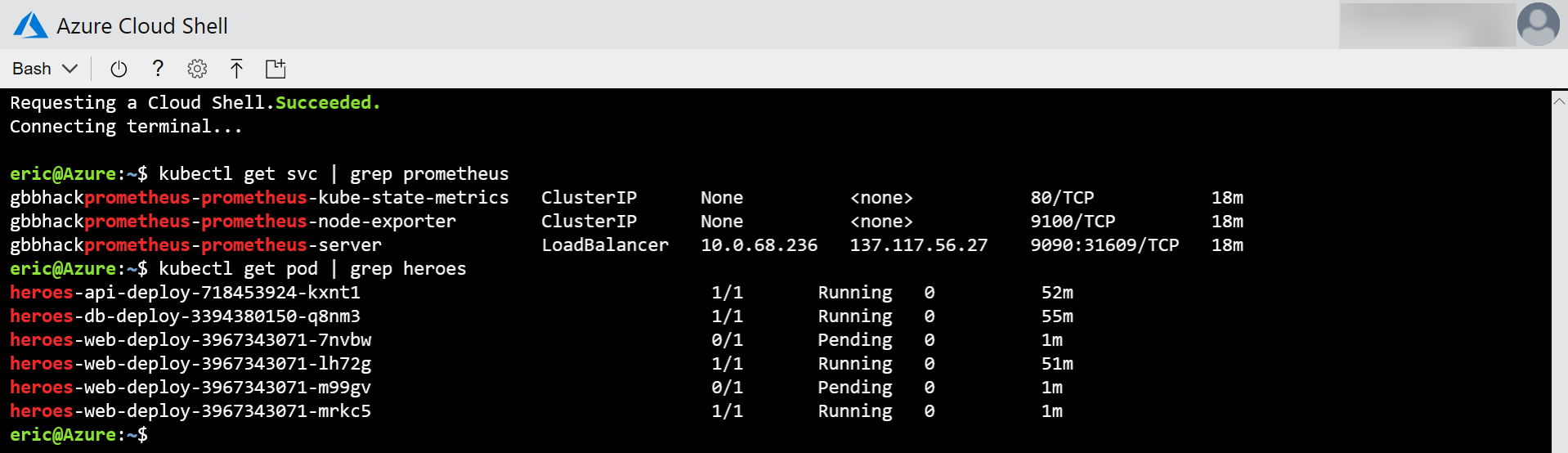
Task: Click the first Pending status of 7nvbw pod
Action: click(855, 339)
